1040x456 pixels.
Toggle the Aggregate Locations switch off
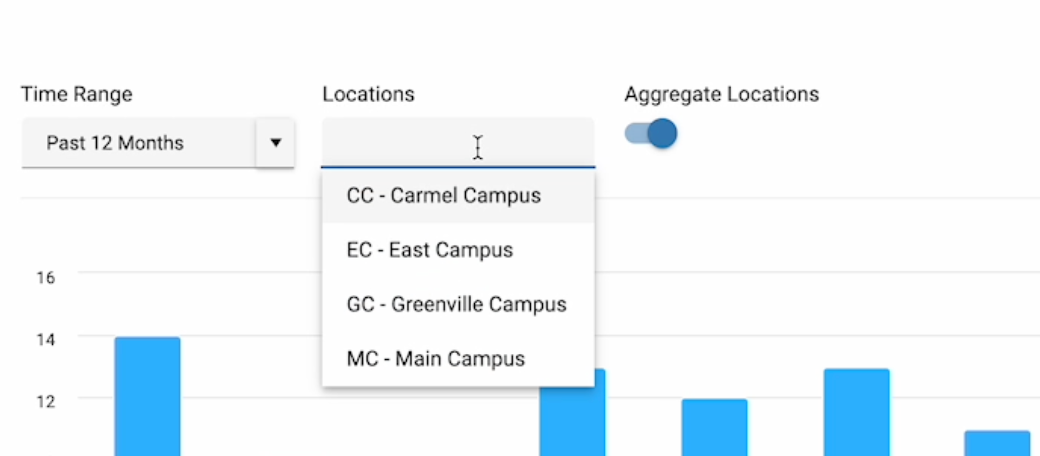[x=652, y=133]
